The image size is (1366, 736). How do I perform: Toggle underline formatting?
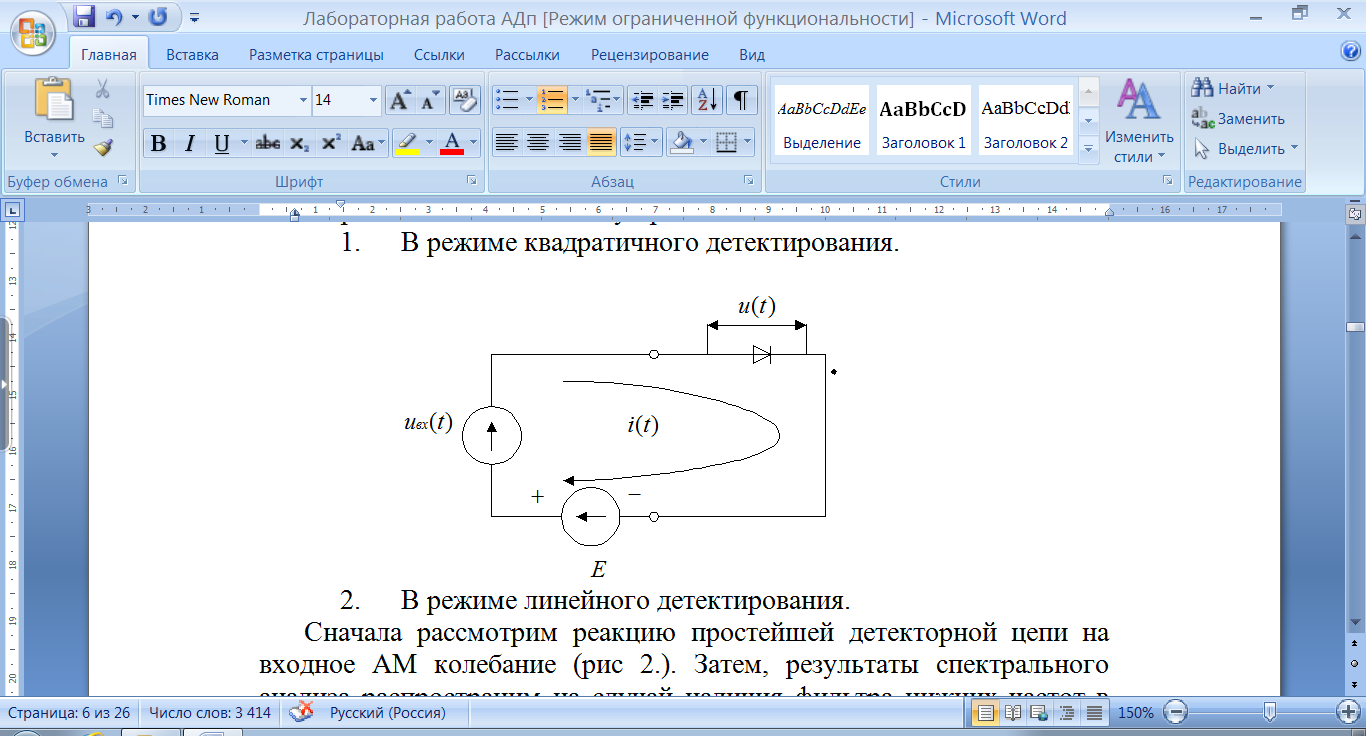(x=219, y=143)
